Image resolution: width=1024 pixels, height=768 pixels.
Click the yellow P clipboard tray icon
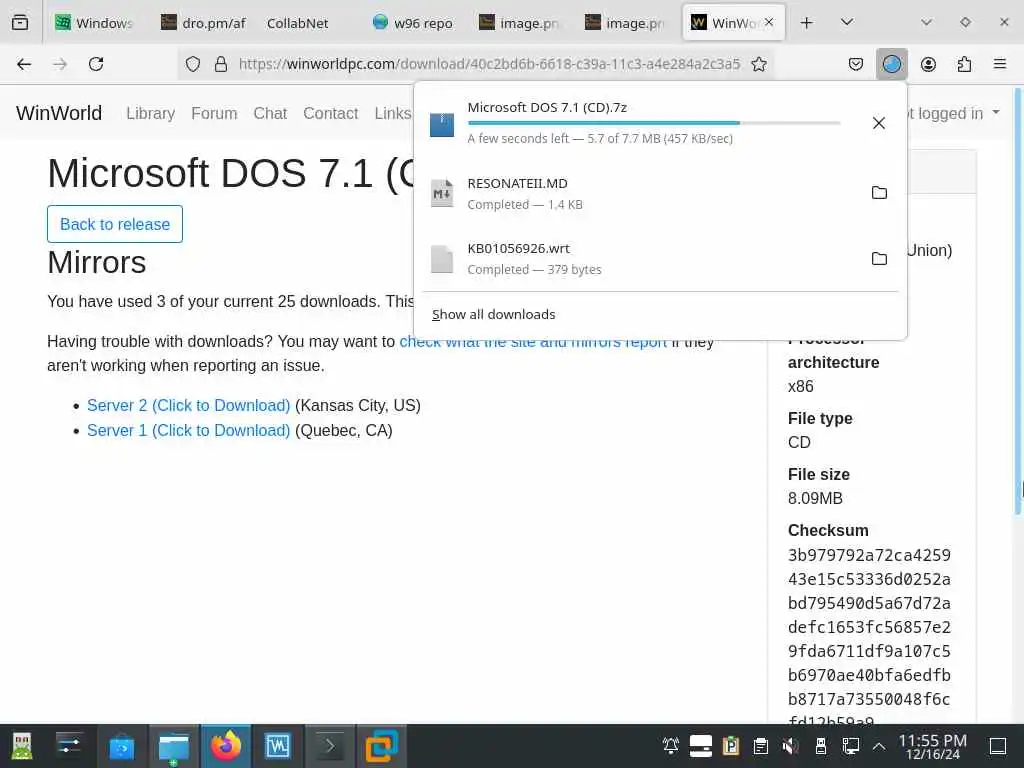click(x=731, y=746)
